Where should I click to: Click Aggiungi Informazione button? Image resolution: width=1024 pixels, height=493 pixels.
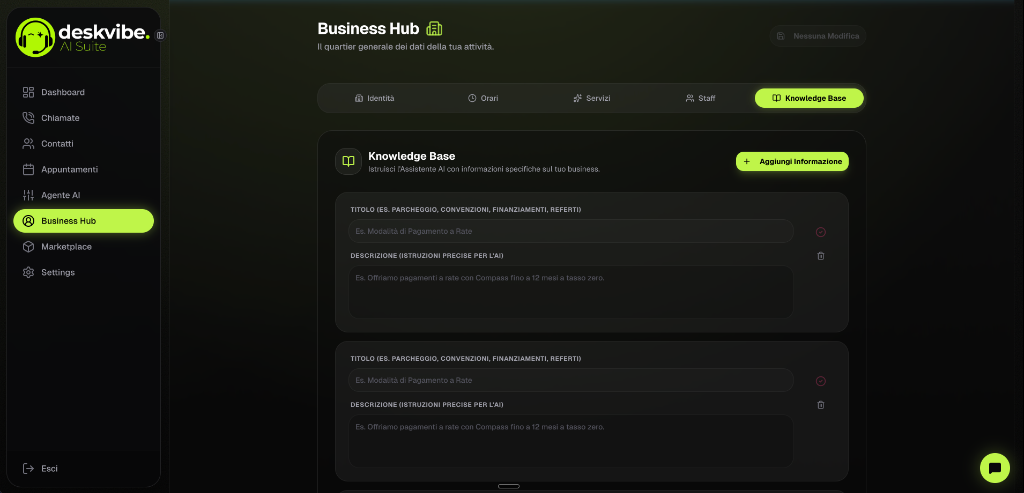[792, 161]
